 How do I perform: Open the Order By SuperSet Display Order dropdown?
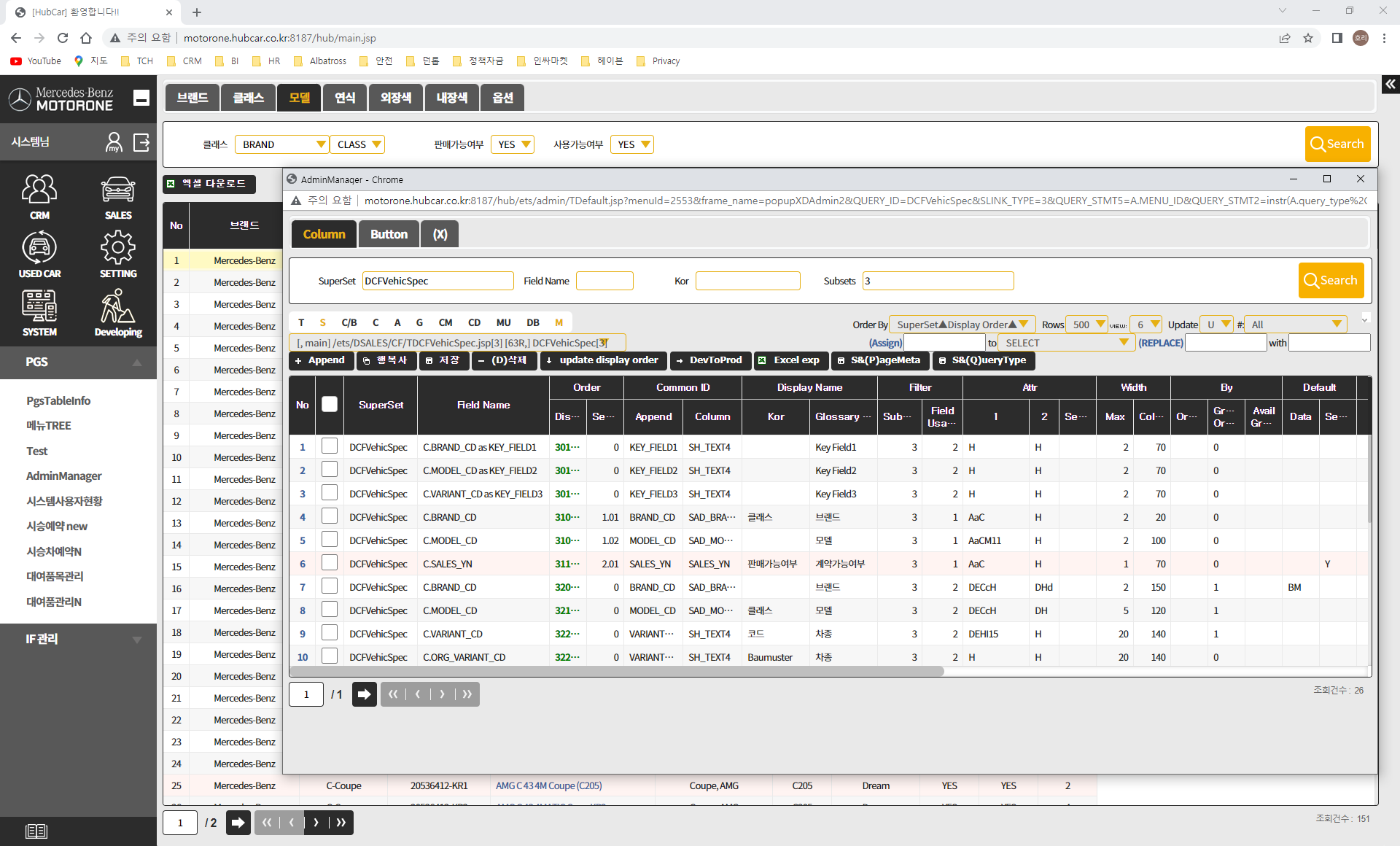tap(962, 325)
